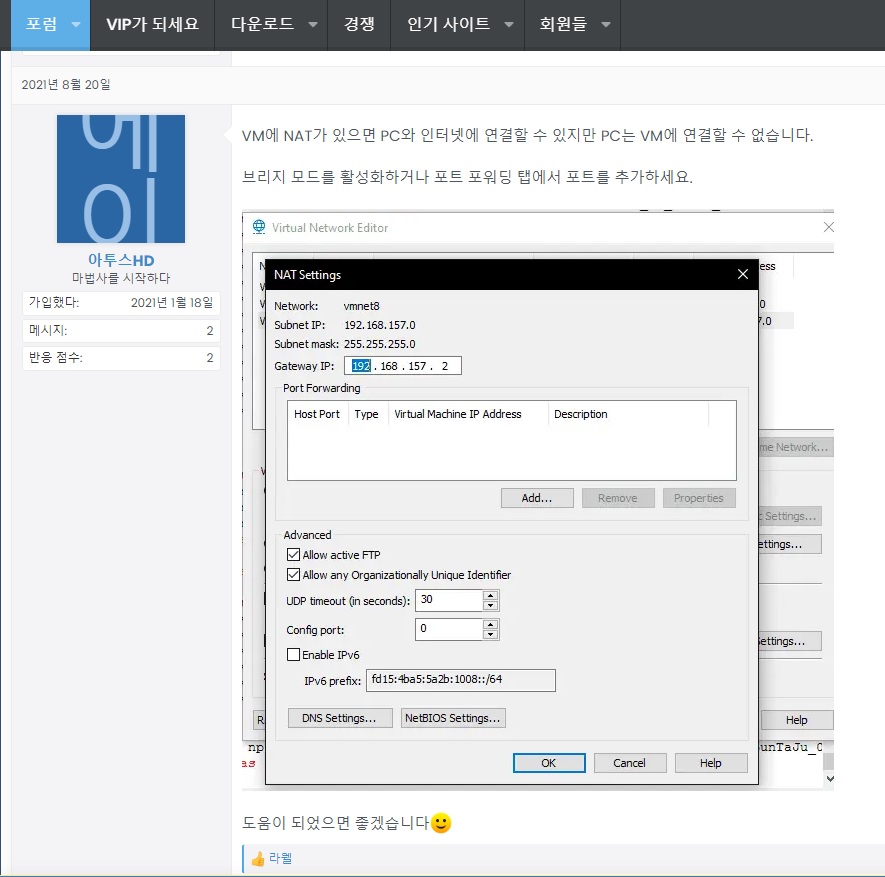Click the smiley emoji below the post
885x877 pixels.
click(441, 823)
